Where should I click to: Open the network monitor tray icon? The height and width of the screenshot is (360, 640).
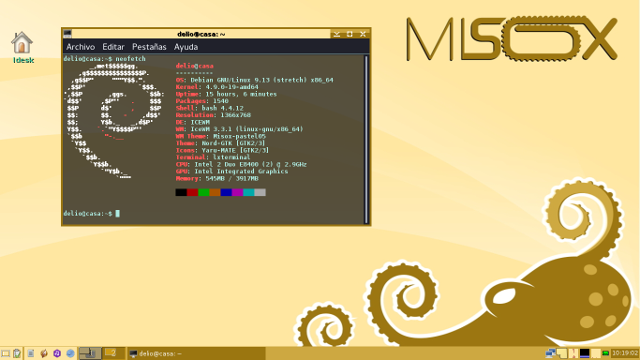pos(551,353)
